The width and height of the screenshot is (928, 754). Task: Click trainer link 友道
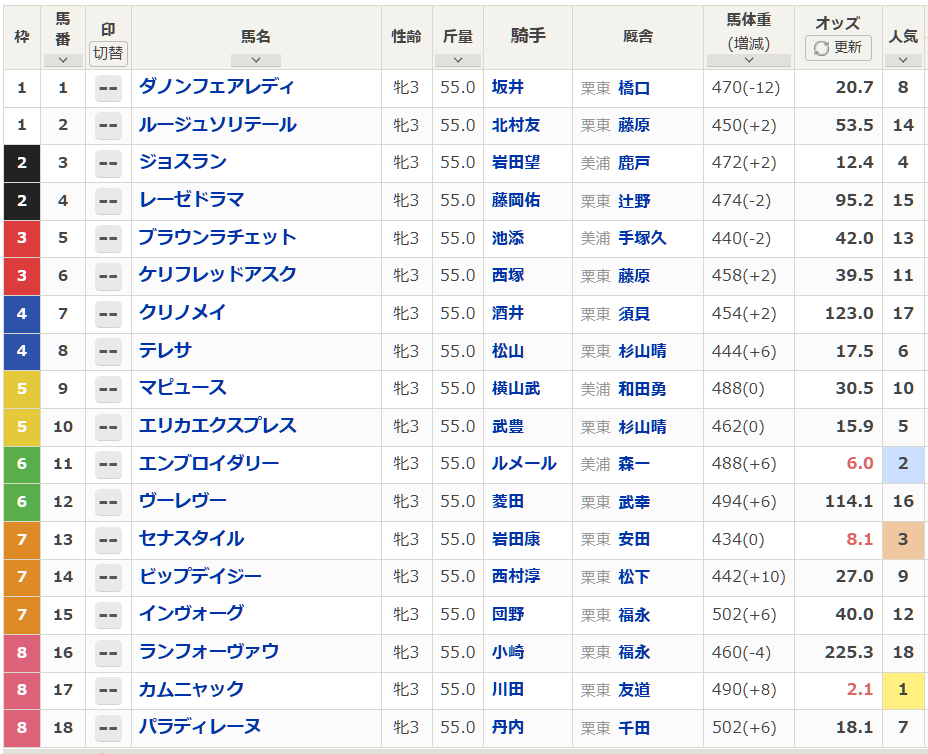[x=634, y=690]
